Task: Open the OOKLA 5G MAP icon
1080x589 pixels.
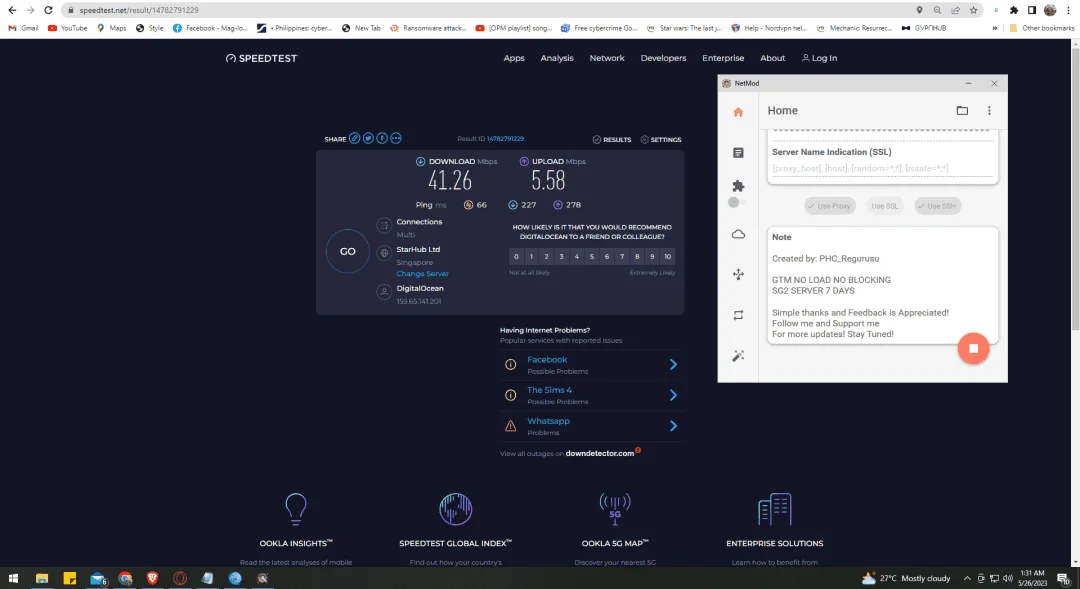Action: pyautogui.click(x=615, y=509)
